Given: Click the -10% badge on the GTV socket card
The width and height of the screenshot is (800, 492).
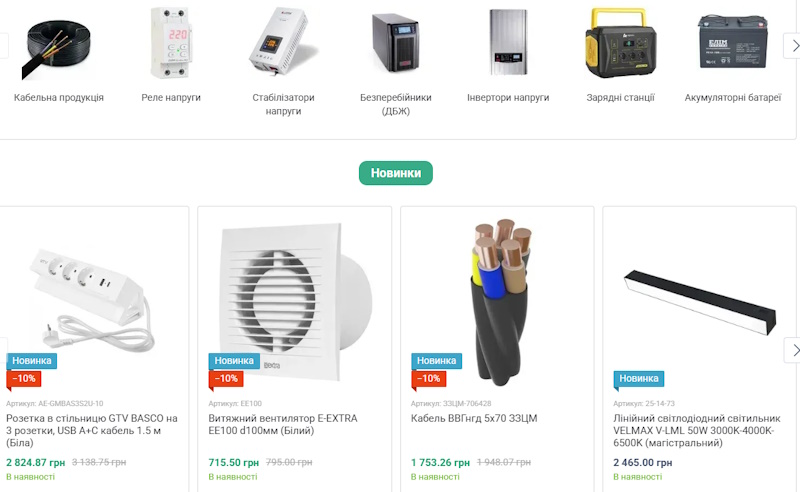Looking at the screenshot, I should pyautogui.click(x=24, y=379).
